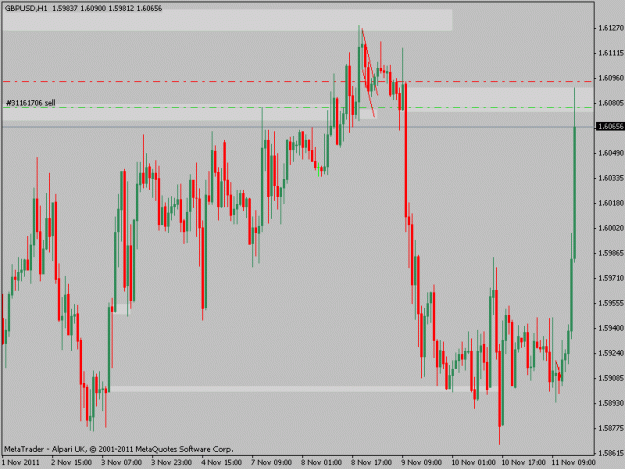Screen dimensions: 625x469
Task: Click the 4 Nov 15:00 time label
Action: point(221,463)
